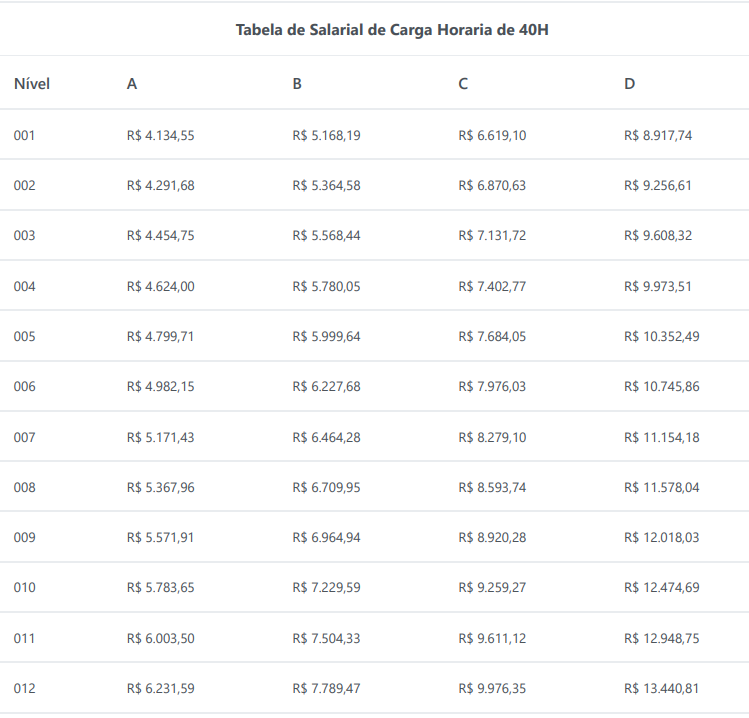Click the value 'R$ 6.709,95'

coord(326,487)
